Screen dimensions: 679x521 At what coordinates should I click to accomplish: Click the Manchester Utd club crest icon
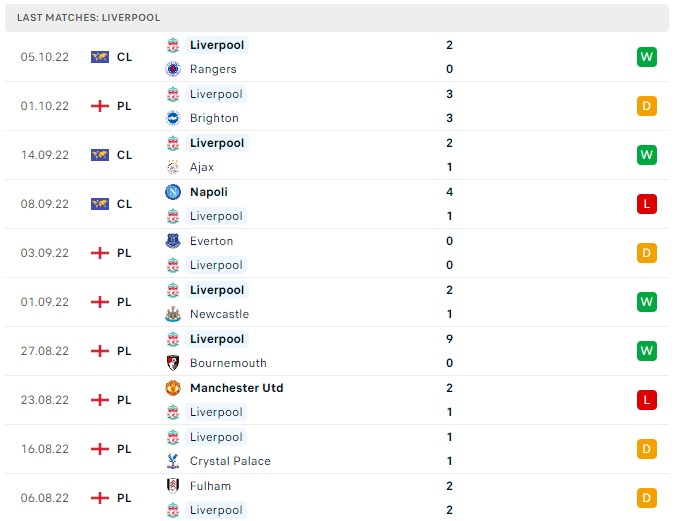click(173, 388)
